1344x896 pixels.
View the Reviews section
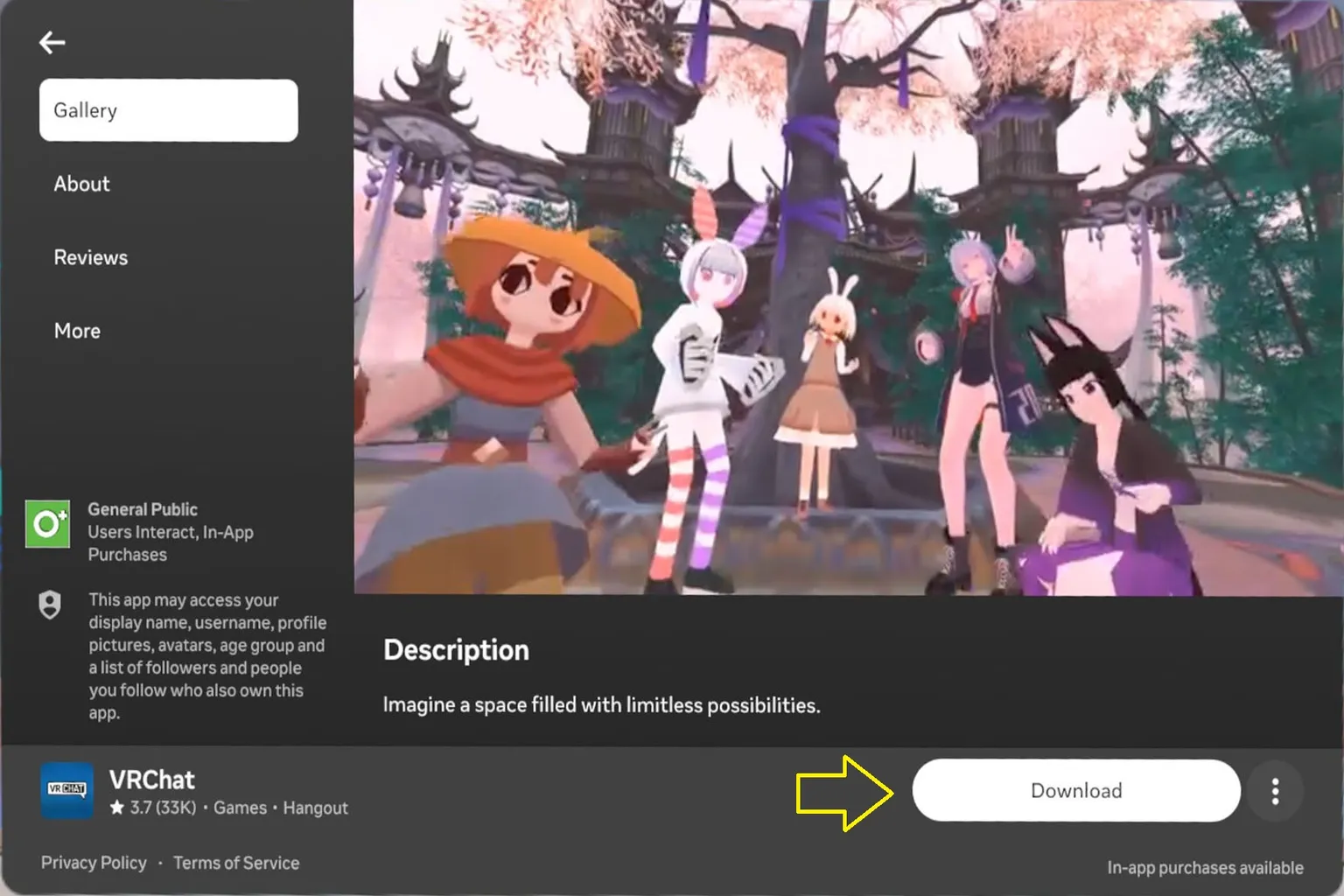coord(90,256)
